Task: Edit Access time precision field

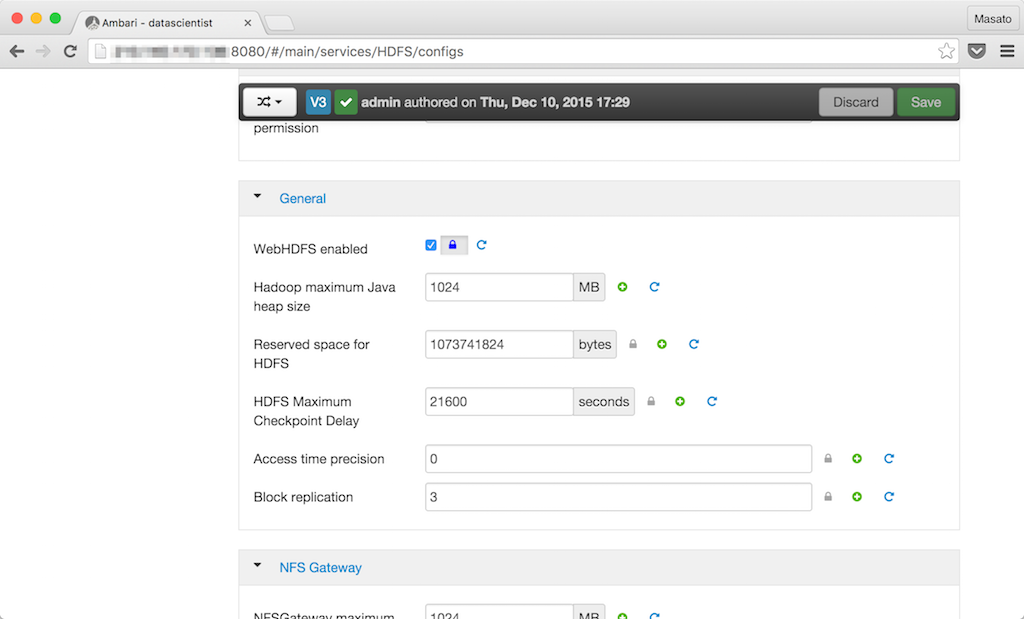Action: coord(618,459)
